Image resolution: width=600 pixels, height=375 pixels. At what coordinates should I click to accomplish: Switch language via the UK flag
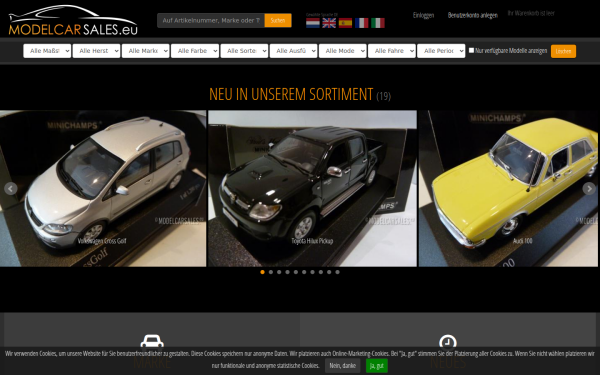tap(329, 23)
